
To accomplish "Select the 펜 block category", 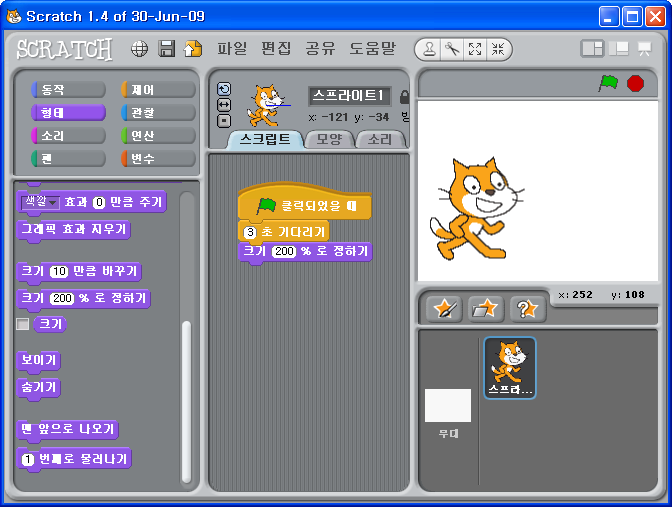I will (69, 159).
